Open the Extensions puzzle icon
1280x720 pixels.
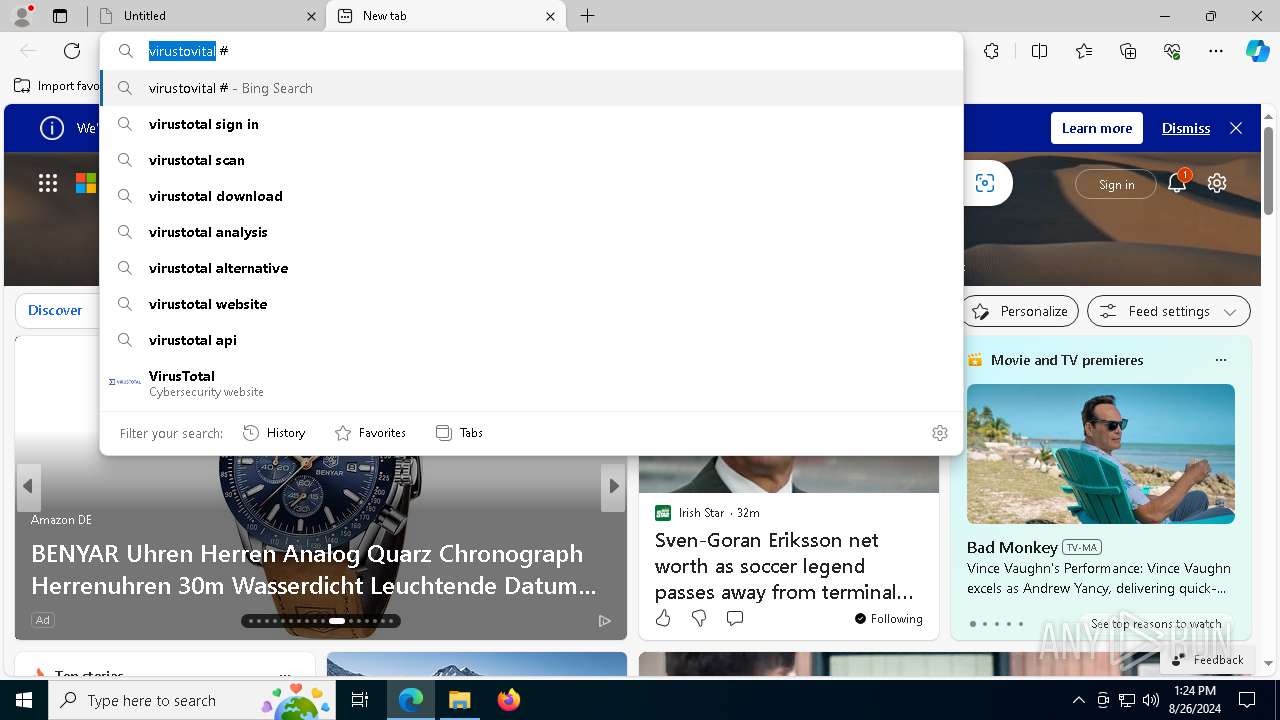click(991, 51)
